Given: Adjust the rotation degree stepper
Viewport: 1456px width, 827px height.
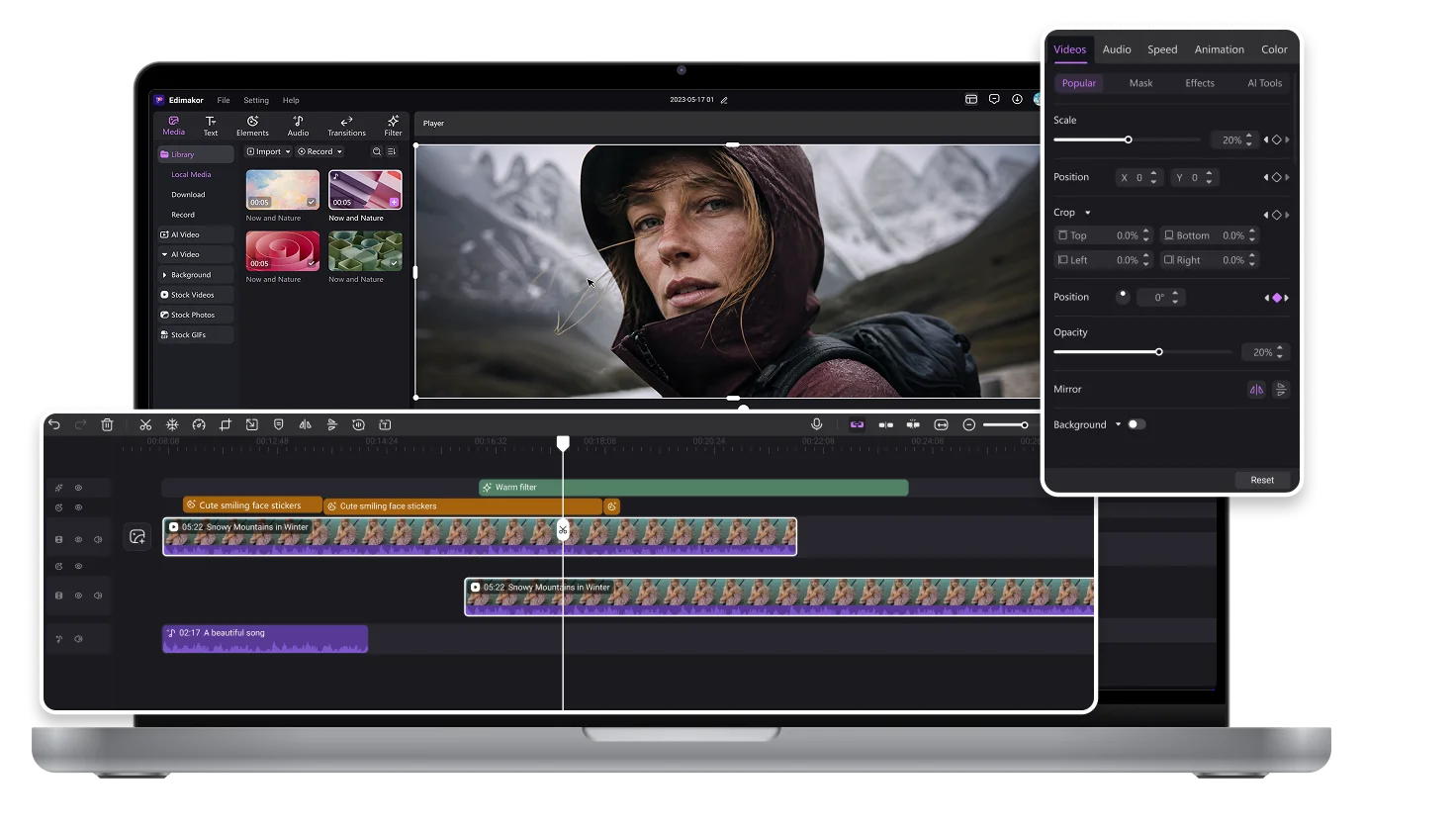Looking at the screenshot, I should pyautogui.click(x=1175, y=298).
